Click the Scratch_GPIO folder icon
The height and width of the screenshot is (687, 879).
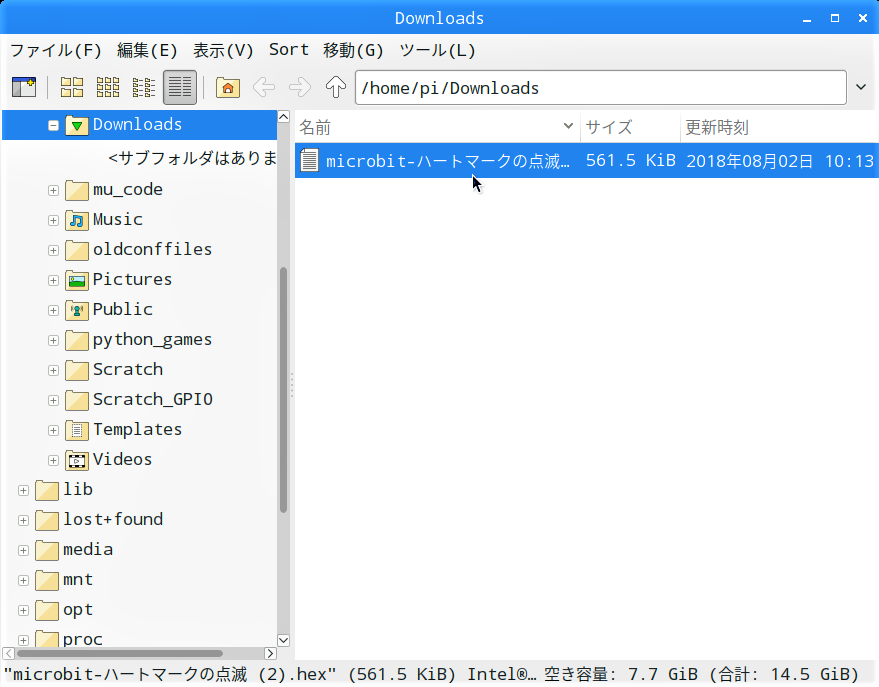77,401
